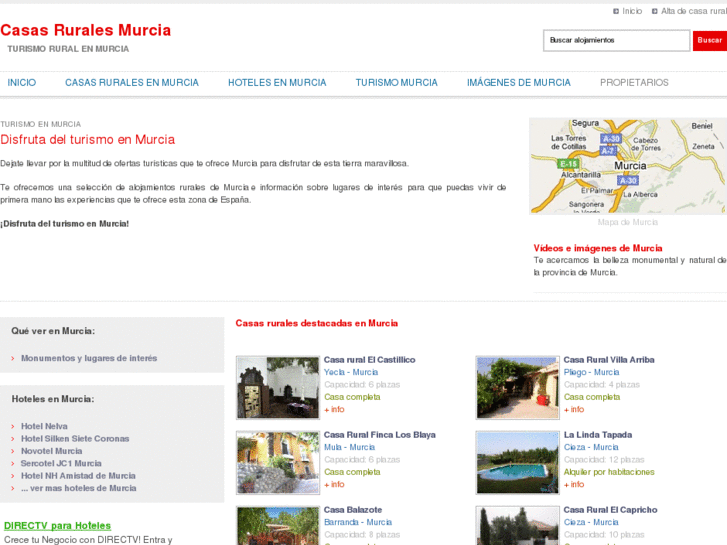This screenshot has width=727, height=545.
Task: Click the icon beside Alta de casa rural
Action: 654,11
